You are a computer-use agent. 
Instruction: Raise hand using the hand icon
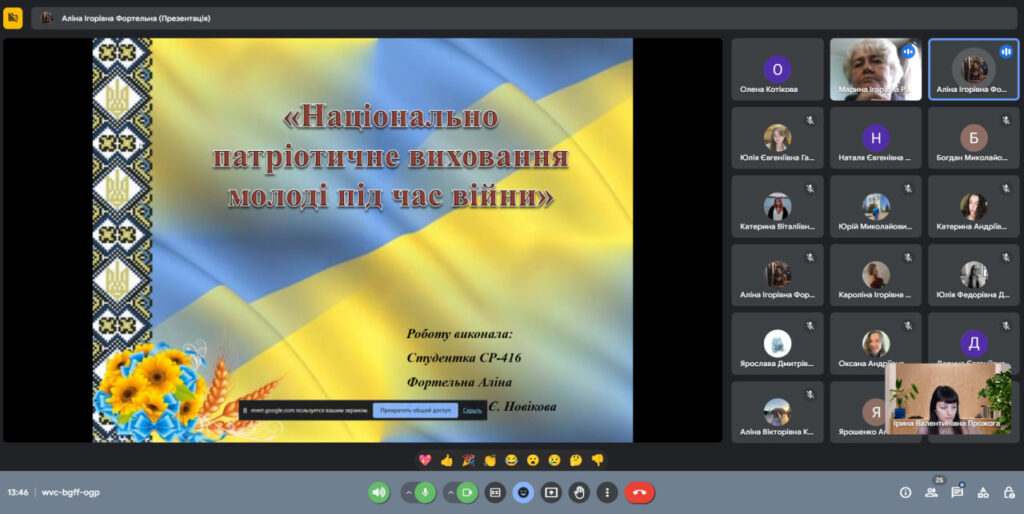[x=579, y=492]
